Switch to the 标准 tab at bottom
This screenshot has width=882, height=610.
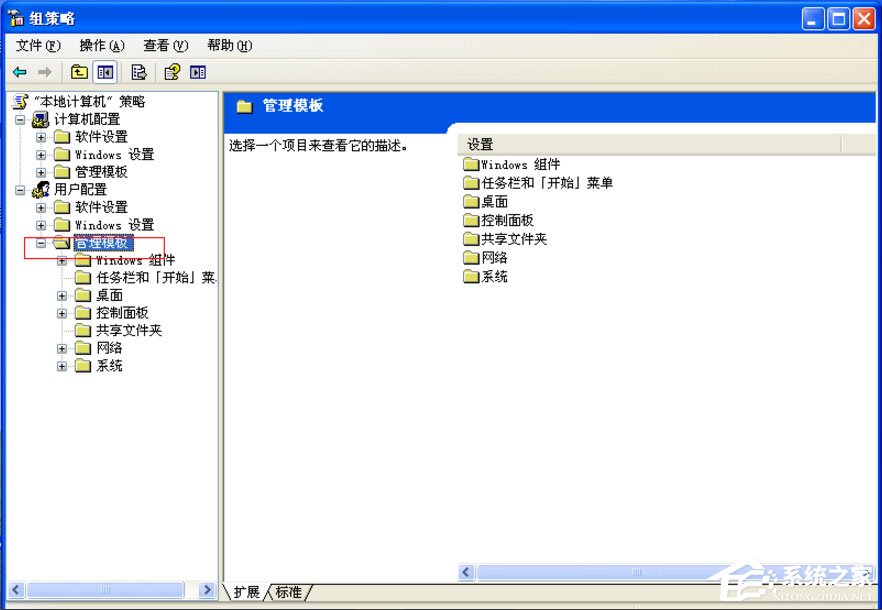(x=288, y=592)
